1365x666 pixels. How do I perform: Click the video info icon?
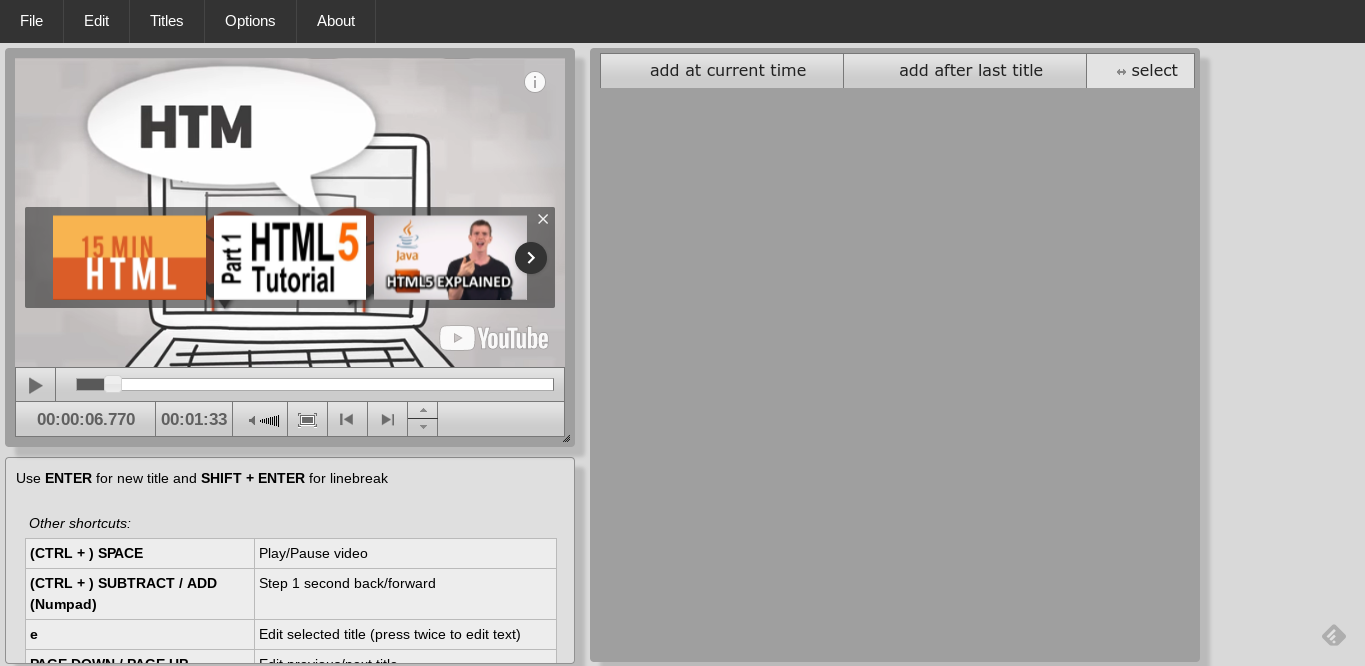click(x=535, y=82)
